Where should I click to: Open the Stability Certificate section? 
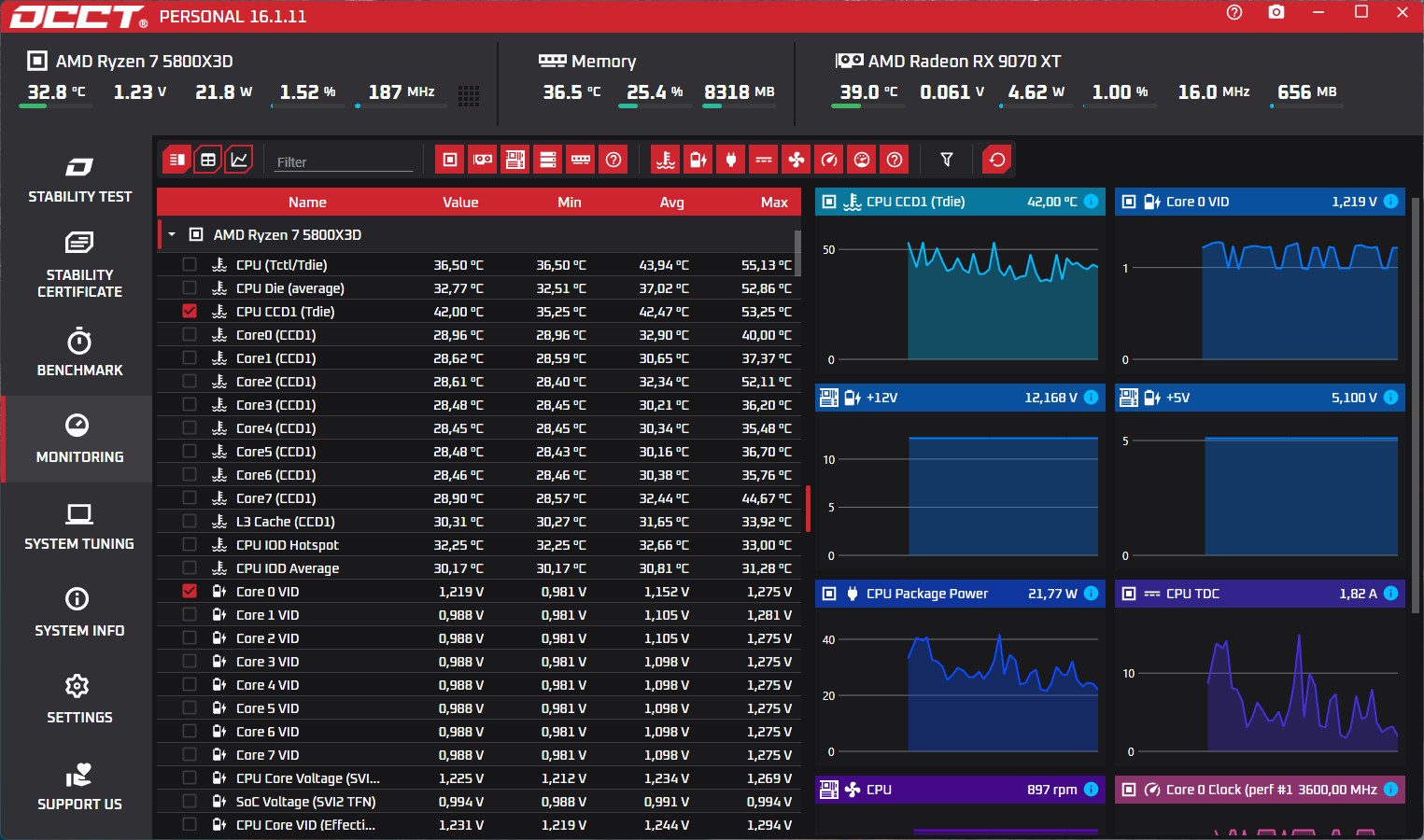click(79, 265)
